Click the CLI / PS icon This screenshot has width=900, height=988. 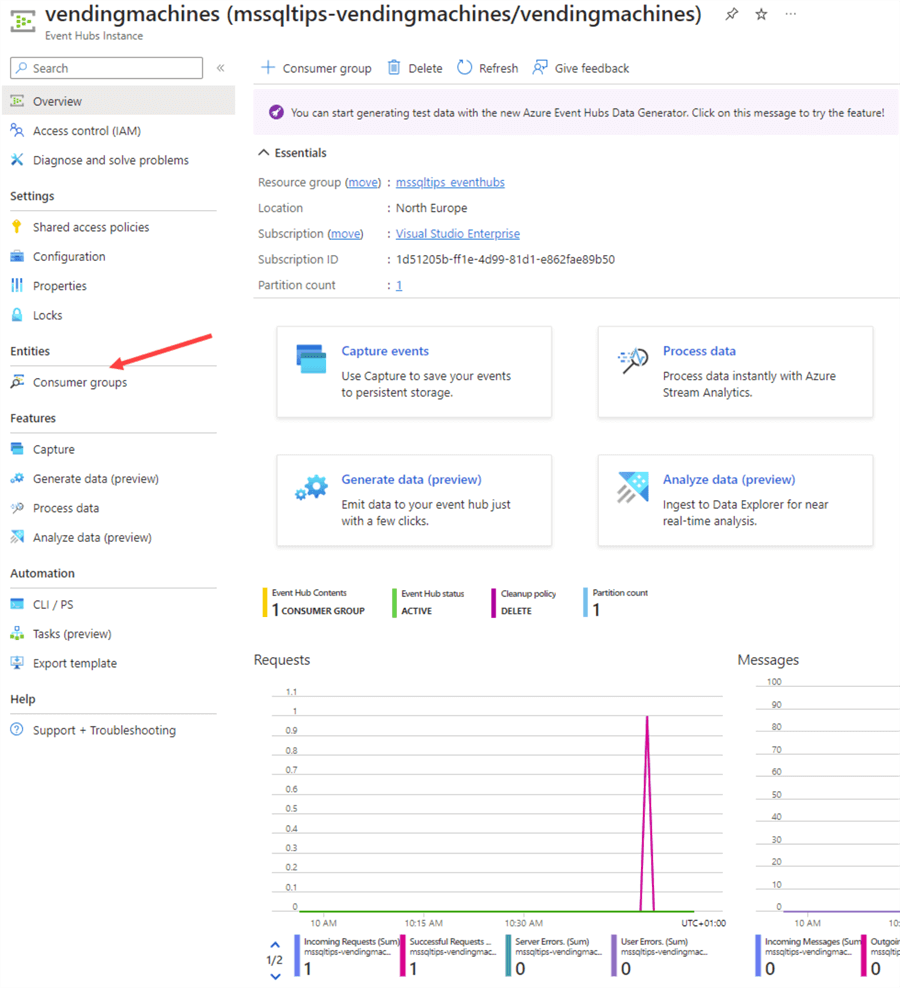(x=17, y=604)
